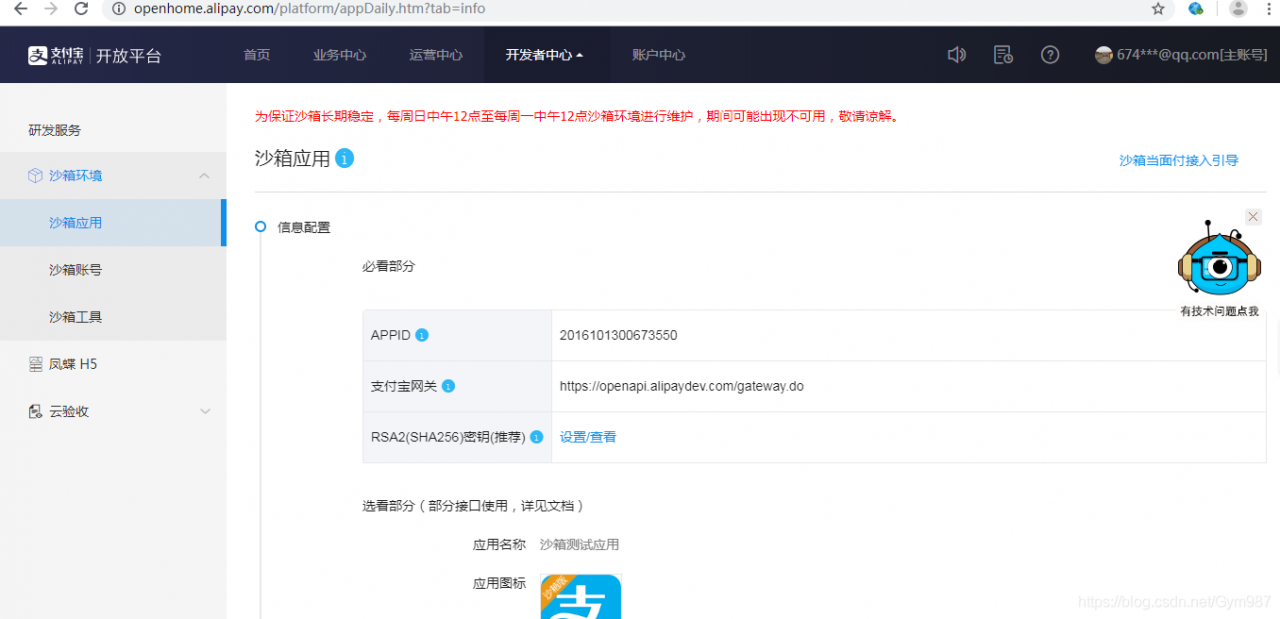This screenshot has height=619, width=1280.
Task: Click the 沙箱测试应用 application name text
Action: 579,545
